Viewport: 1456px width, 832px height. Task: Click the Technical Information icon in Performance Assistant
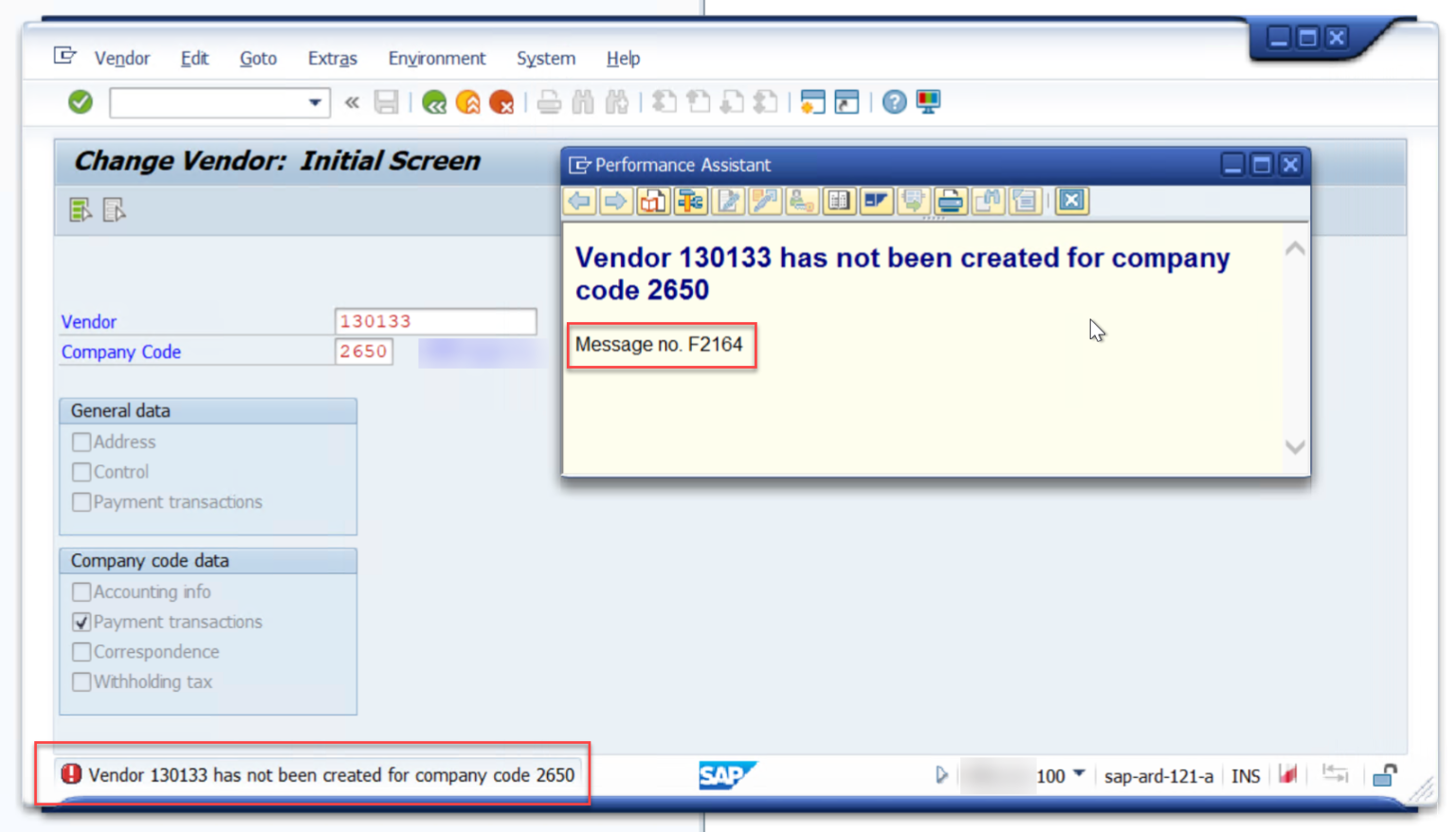690,201
